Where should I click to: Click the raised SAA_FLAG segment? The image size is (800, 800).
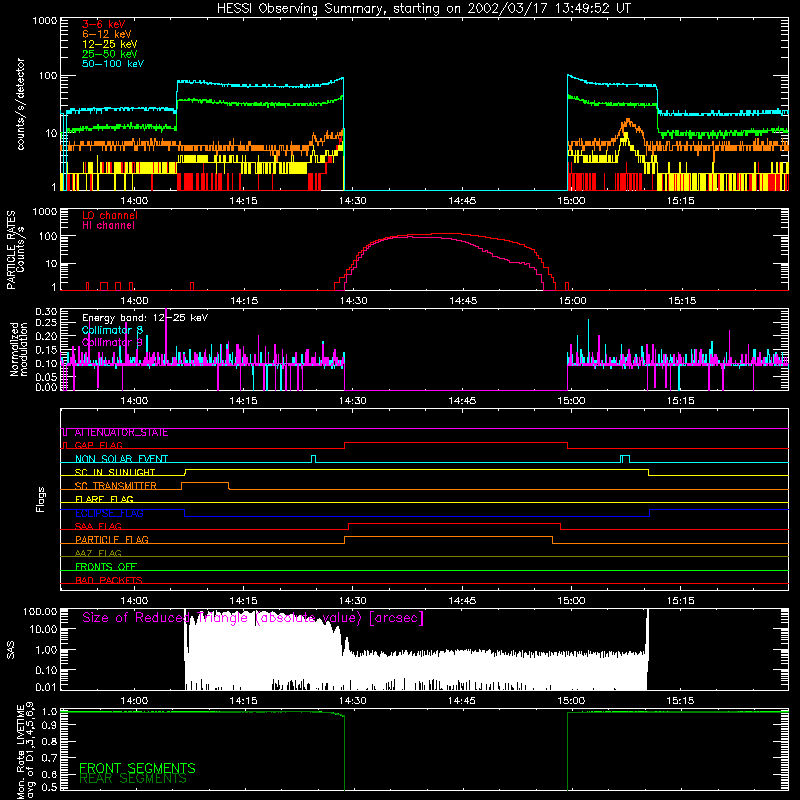pyautogui.click(x=454, y=523)
